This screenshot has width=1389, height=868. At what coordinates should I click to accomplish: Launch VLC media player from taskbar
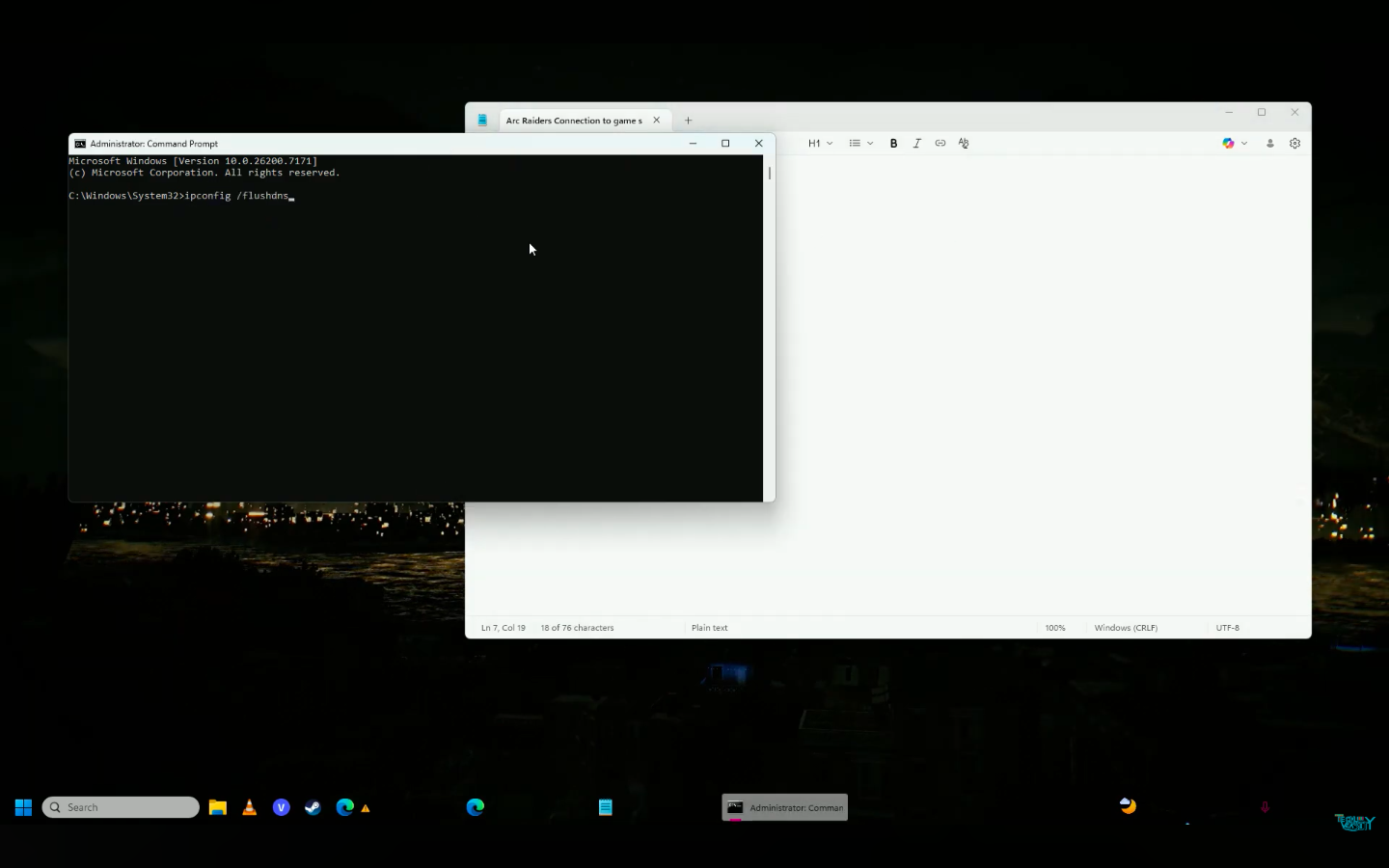click(x=249, y=807)
